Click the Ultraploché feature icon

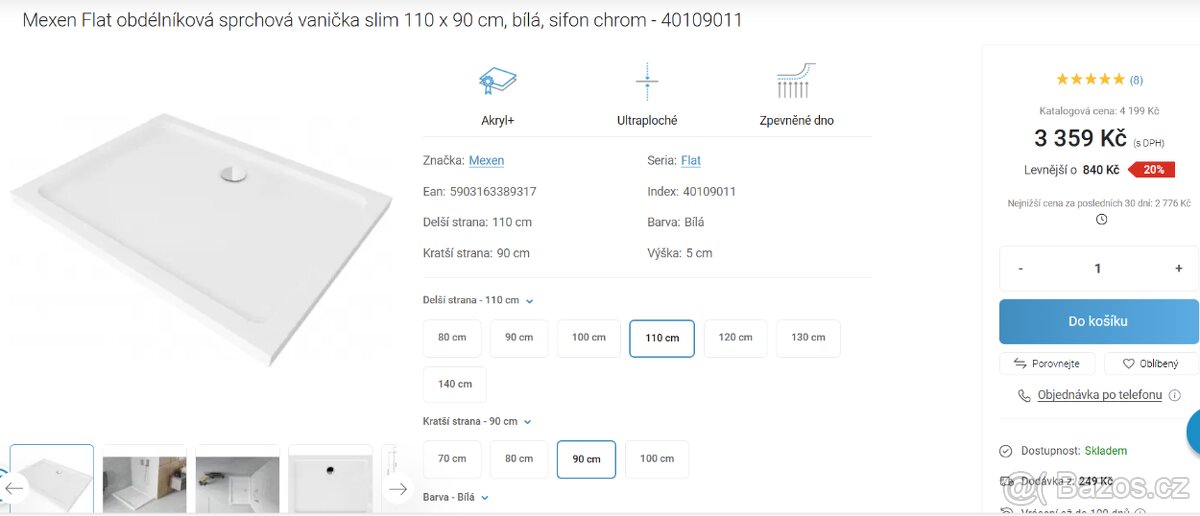647,82
